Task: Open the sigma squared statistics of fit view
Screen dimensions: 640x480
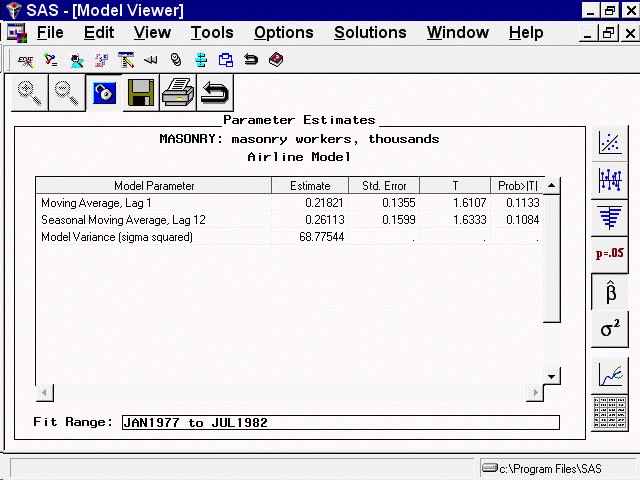Action: [x=610, y=329]
